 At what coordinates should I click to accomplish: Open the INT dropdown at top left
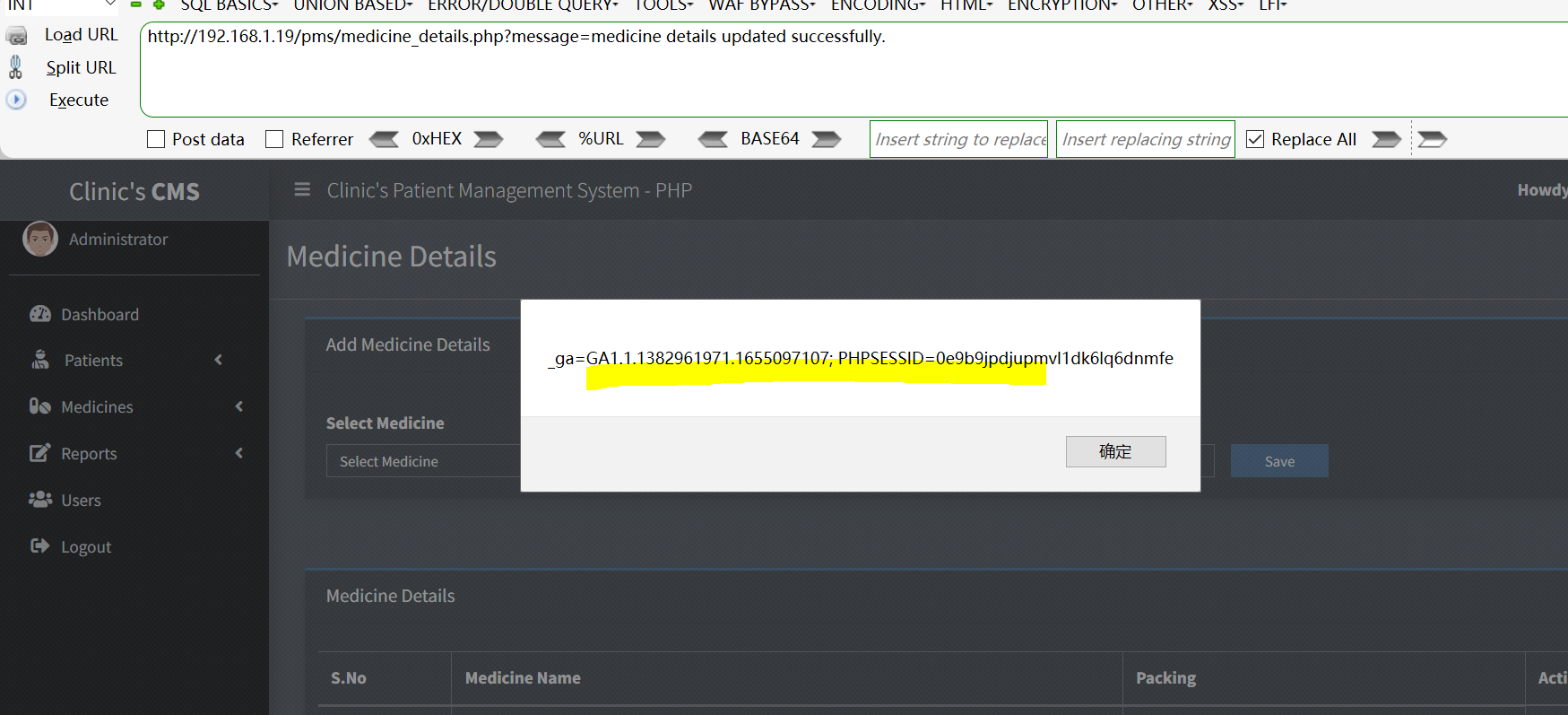pos(61,5)
